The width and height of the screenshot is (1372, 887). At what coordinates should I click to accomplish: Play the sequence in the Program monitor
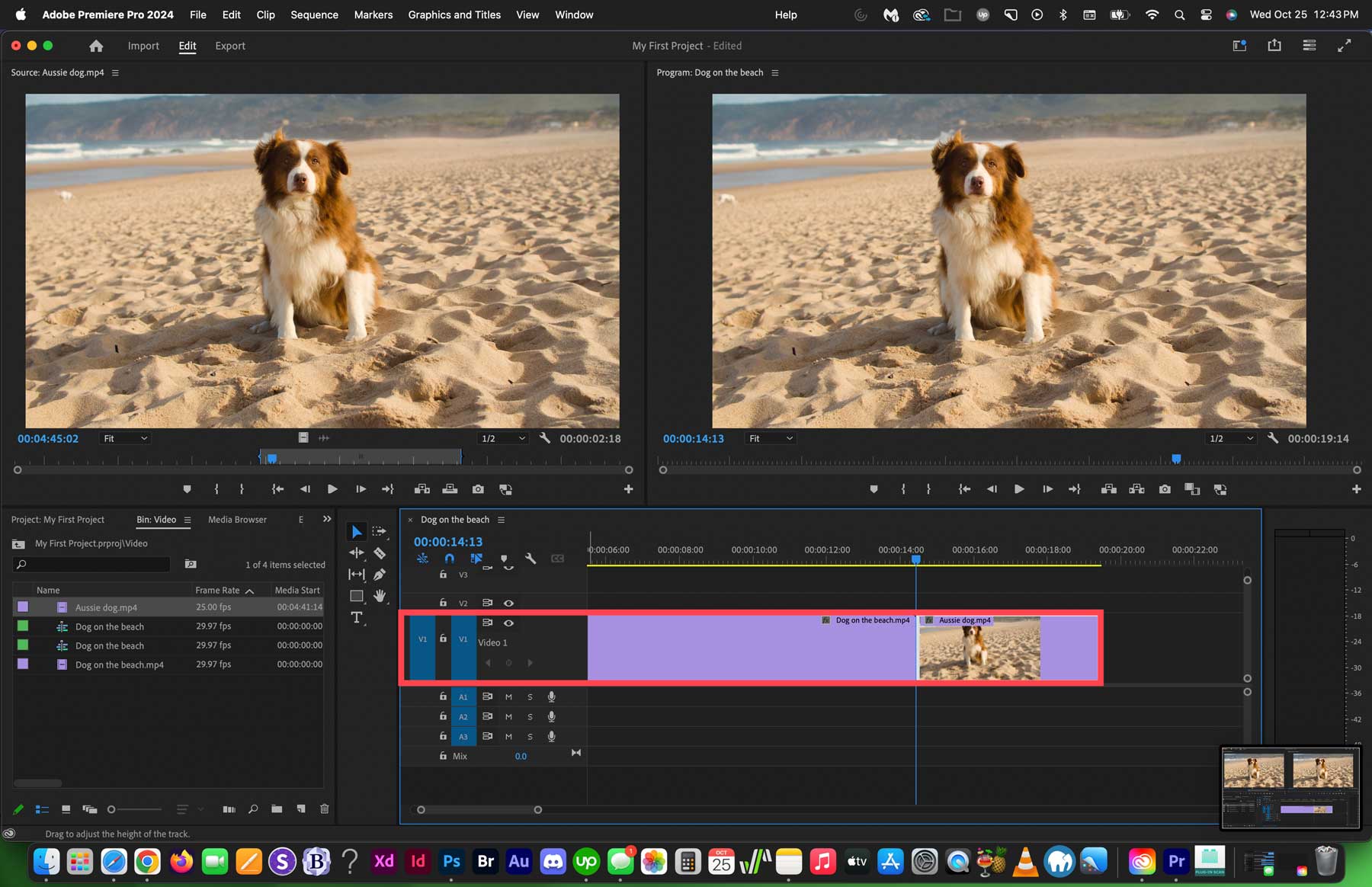point(1019,488)
